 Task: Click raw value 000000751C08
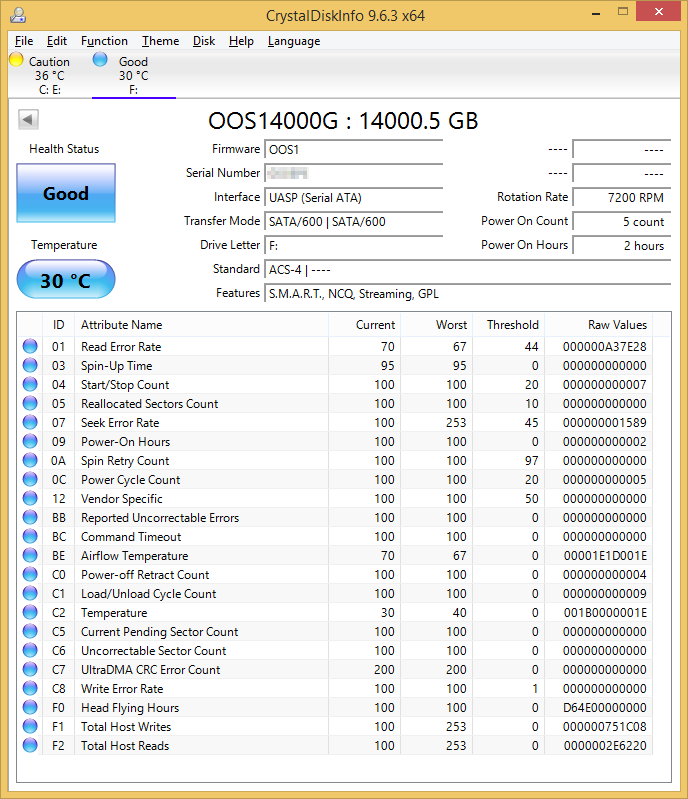point(604,727)
